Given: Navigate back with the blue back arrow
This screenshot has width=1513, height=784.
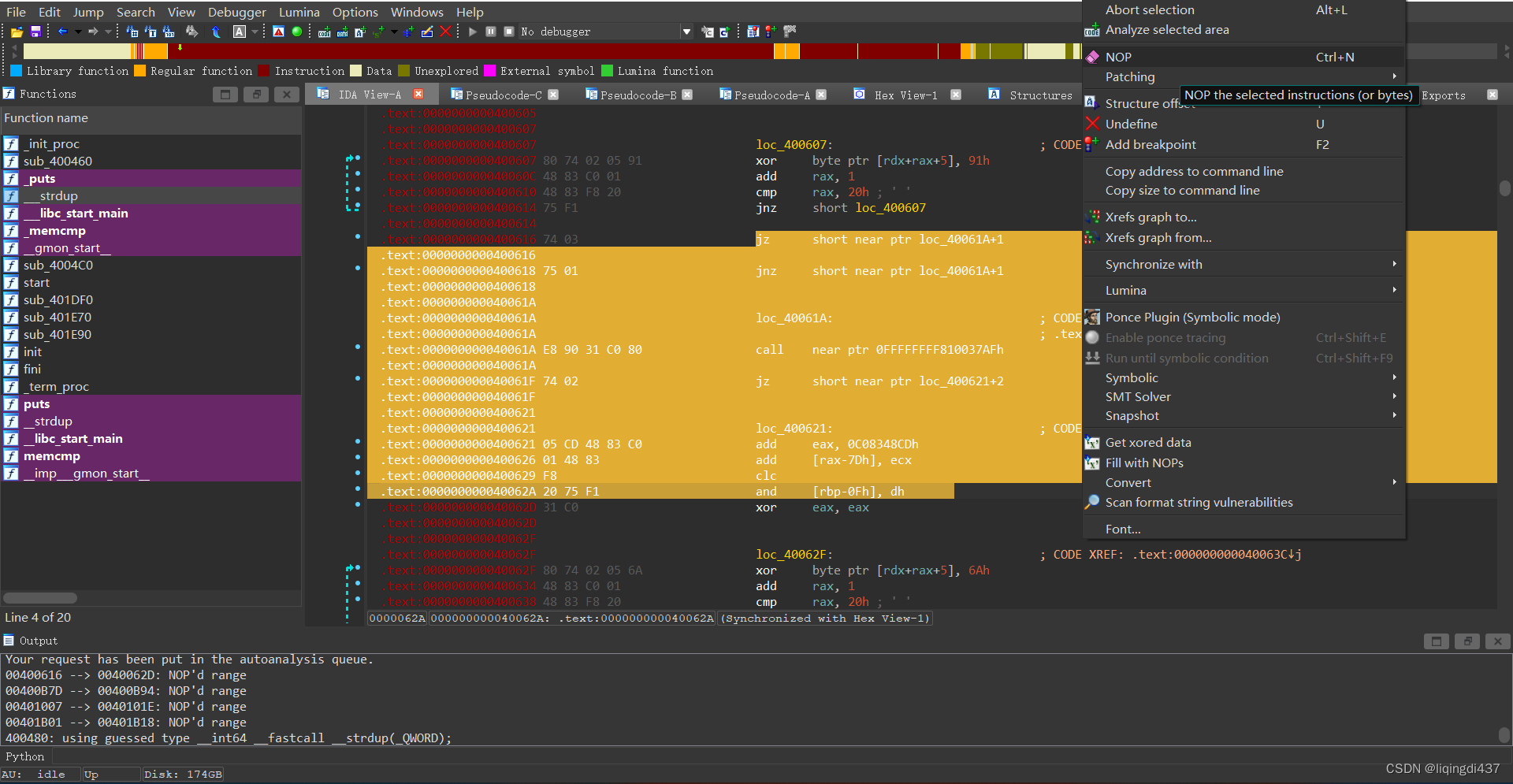Looking at the screenshot, I should click(x=62, y=32).
